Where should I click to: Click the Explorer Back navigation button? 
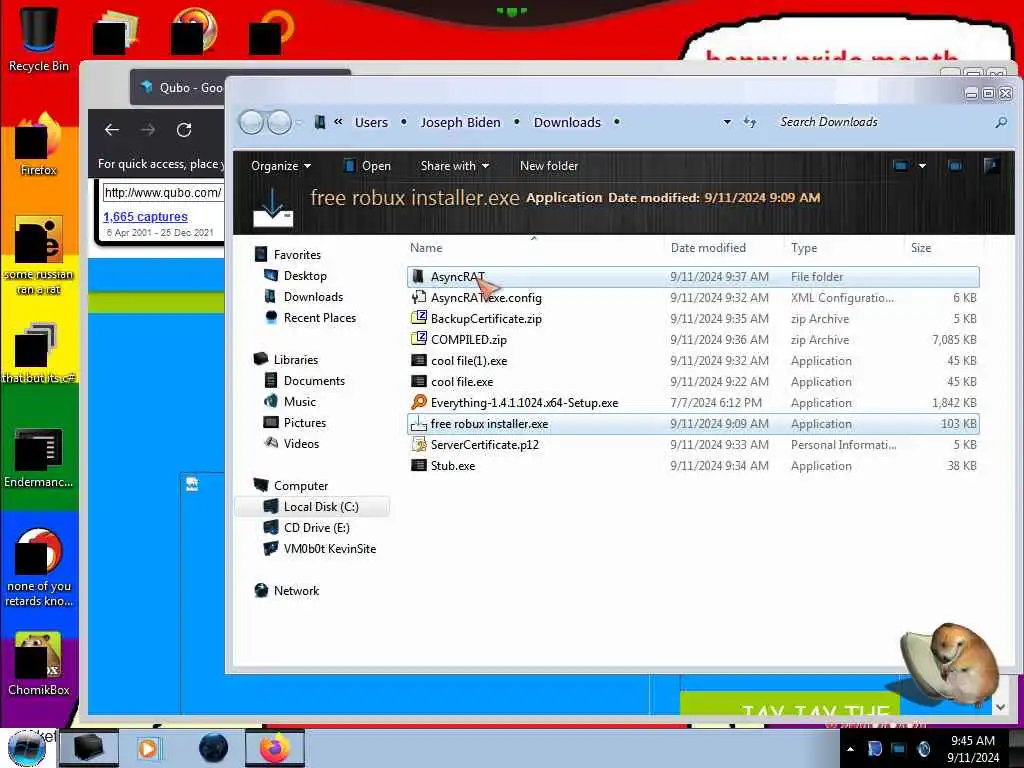click(251, 122)
